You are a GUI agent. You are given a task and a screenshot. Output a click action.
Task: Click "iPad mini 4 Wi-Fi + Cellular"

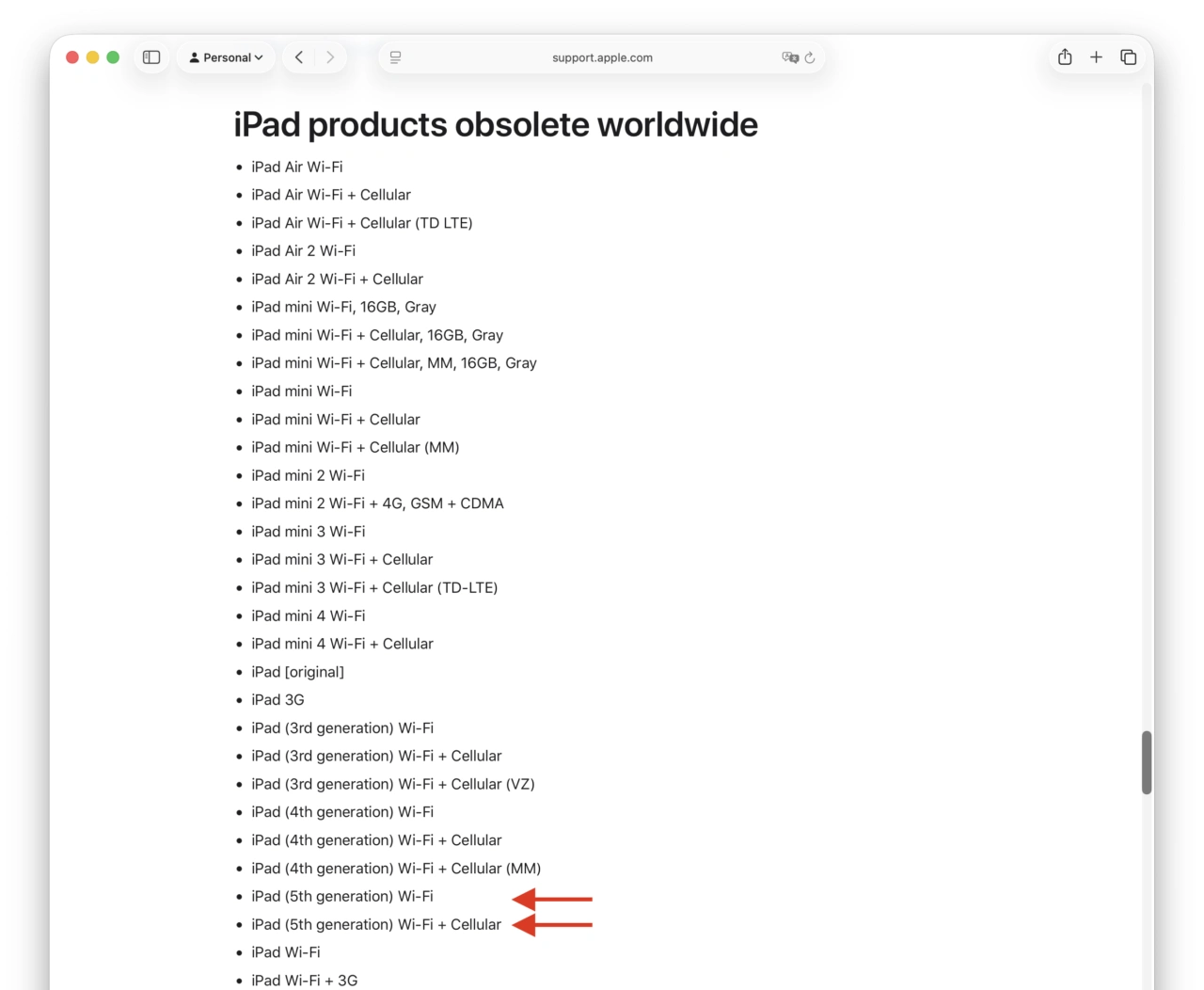(342, 644)
